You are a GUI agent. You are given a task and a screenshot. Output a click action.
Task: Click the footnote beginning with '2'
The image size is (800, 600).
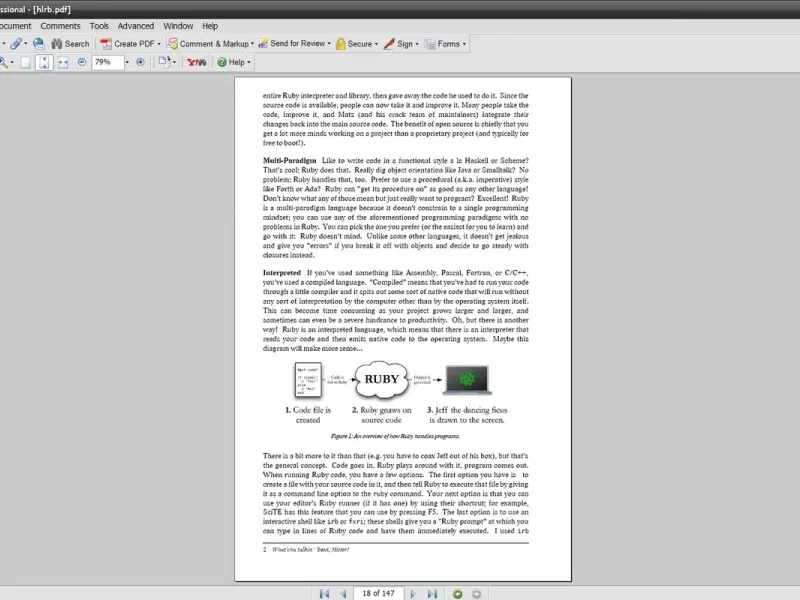coord(306,549)
